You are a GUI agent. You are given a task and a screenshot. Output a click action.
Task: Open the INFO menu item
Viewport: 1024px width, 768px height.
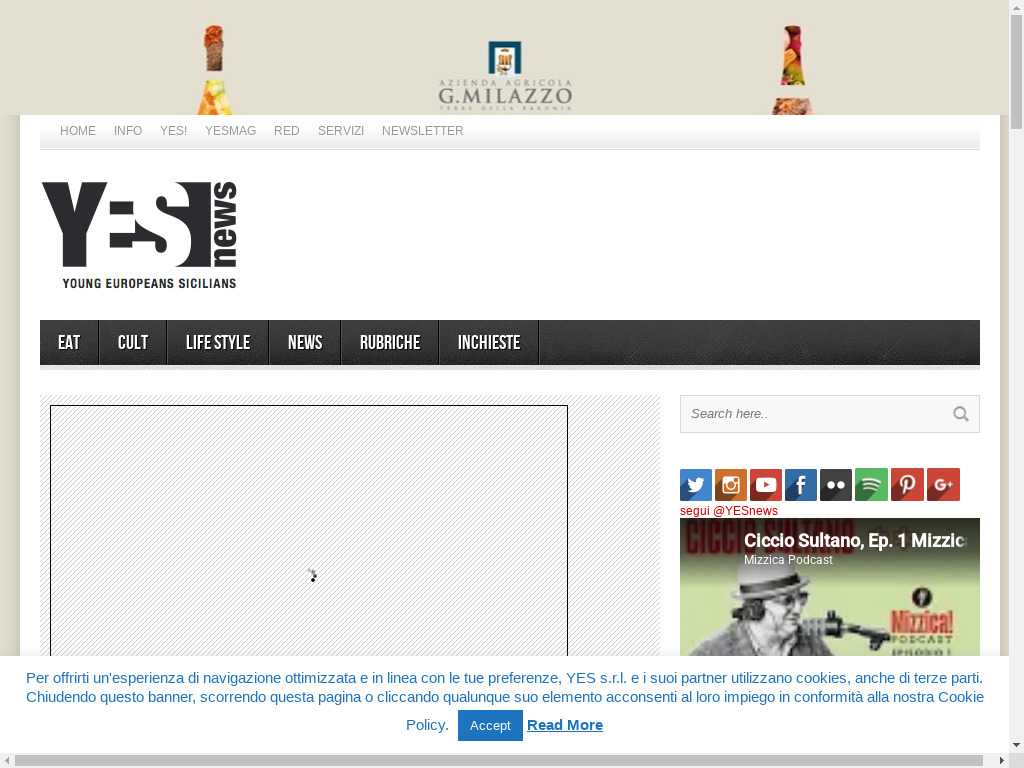128,131
